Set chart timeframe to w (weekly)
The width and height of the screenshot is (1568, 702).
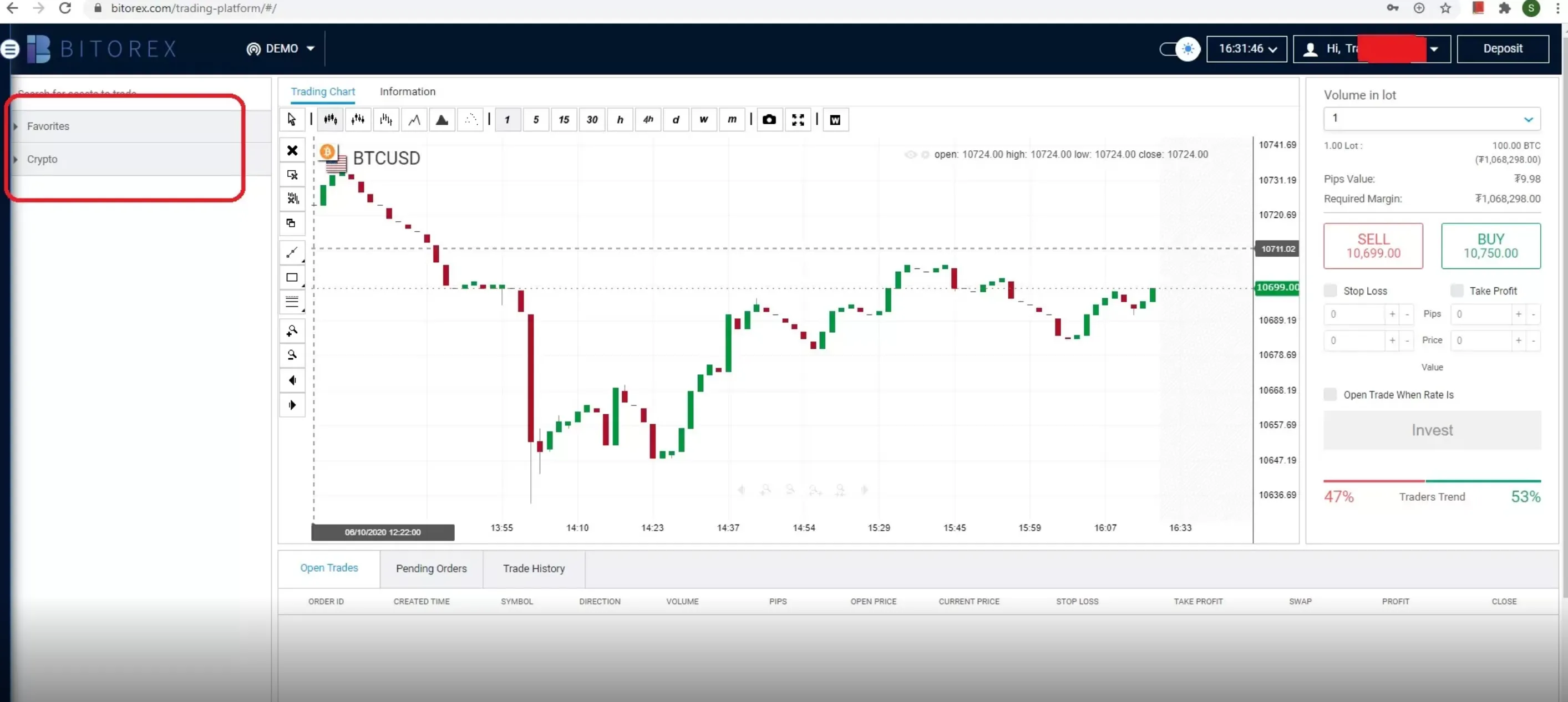tap(704, 120)
